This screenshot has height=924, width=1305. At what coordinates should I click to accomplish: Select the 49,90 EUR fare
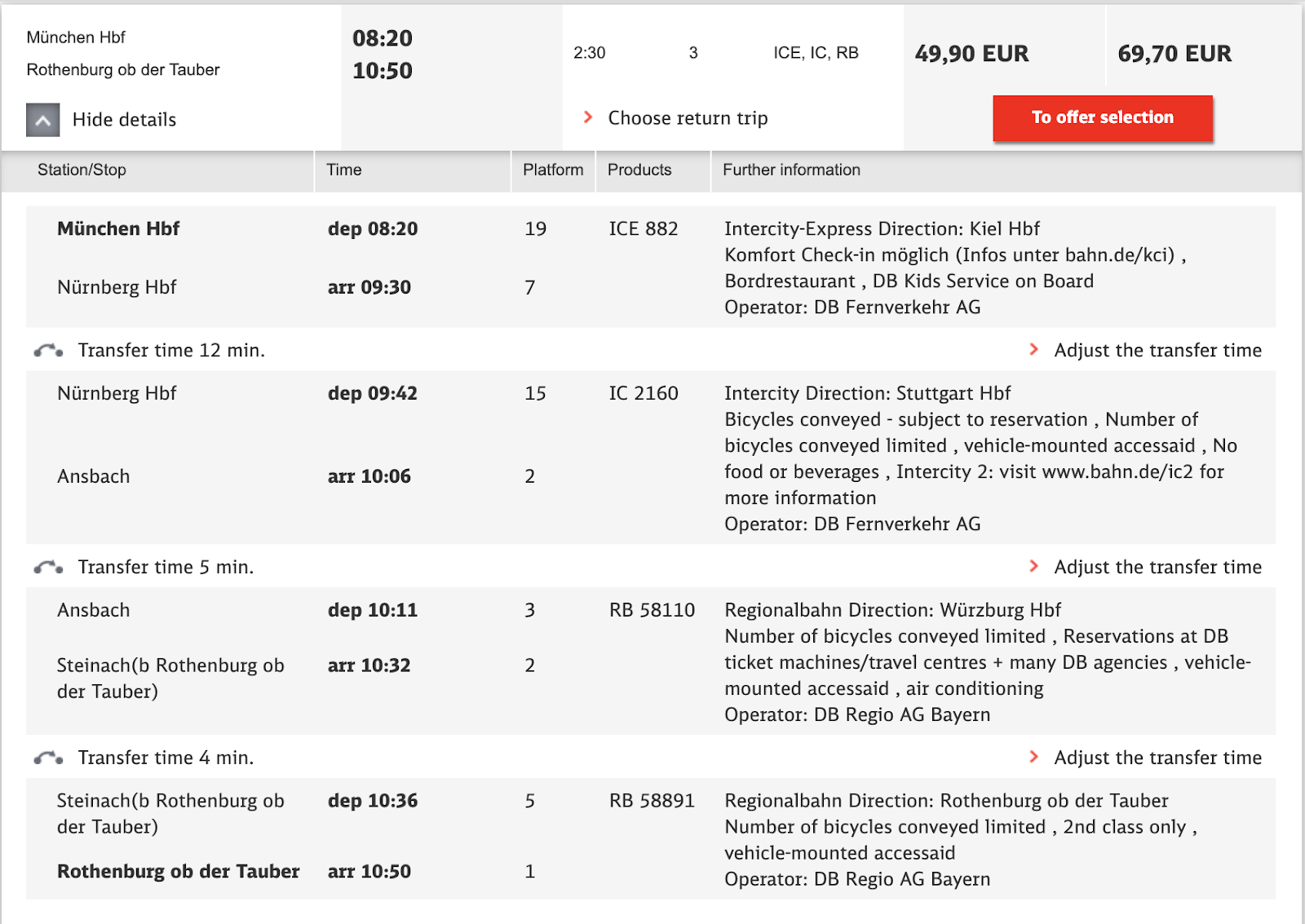point(971,54)
